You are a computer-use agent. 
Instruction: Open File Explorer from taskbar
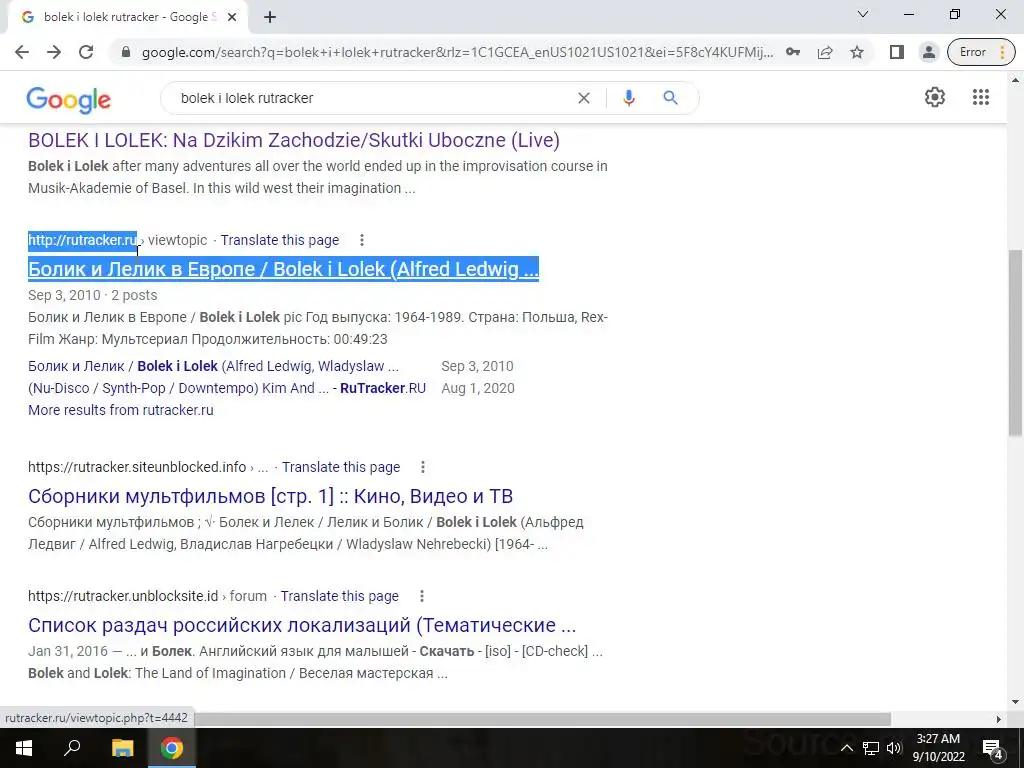pos(122,748)
